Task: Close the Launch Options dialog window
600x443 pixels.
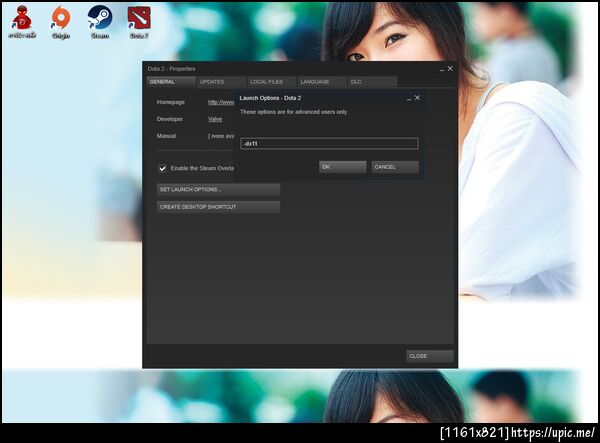Action: coord(417,98)
